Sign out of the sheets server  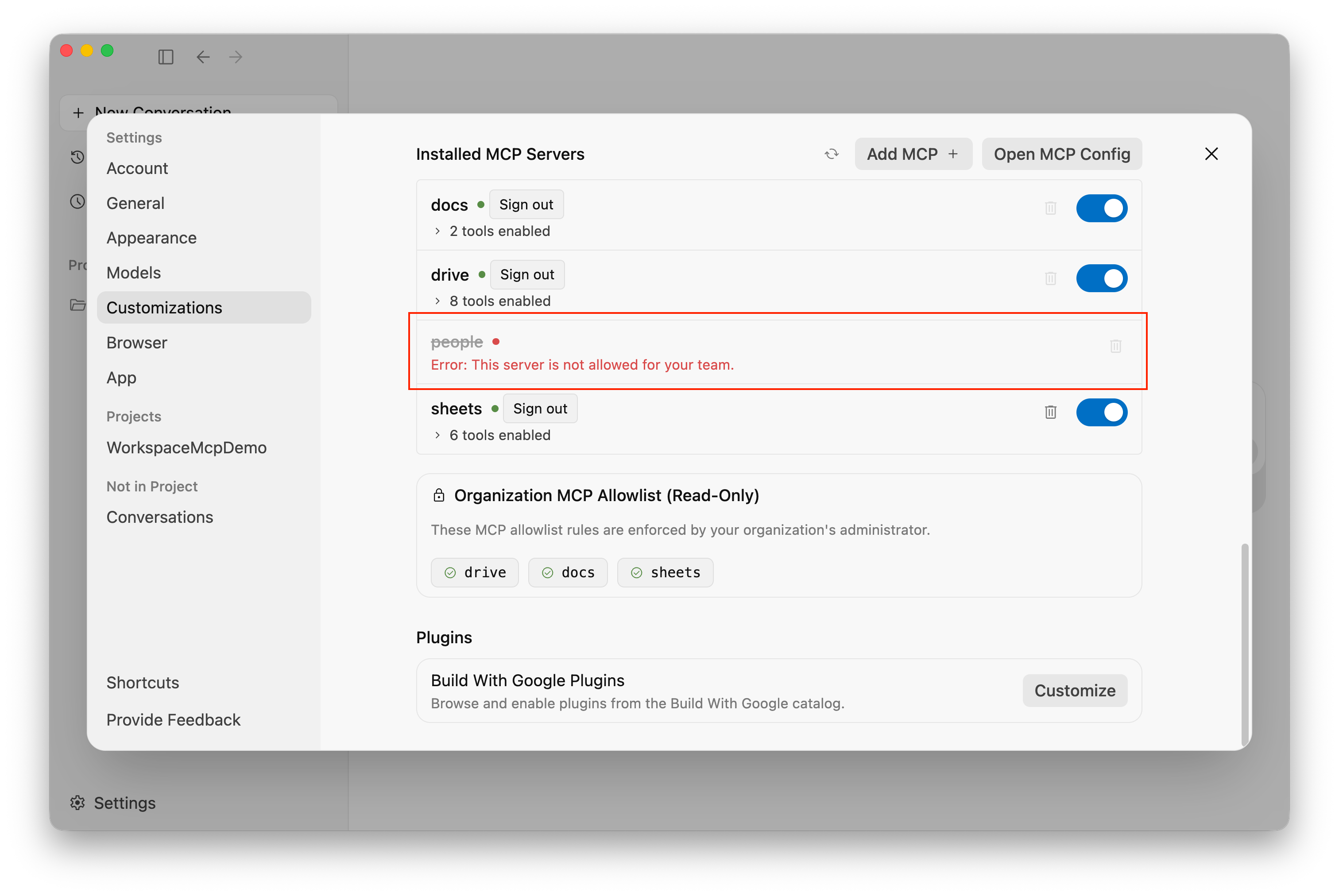point(540,409)
